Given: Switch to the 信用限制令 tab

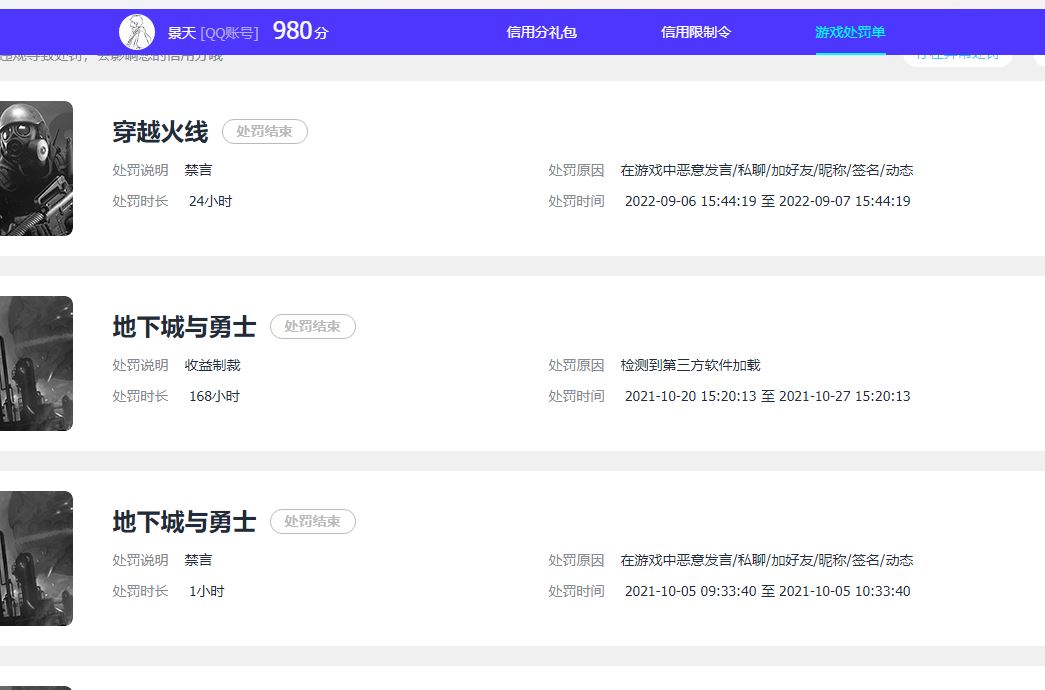Looking at the screenshot, I should (696, 32).
